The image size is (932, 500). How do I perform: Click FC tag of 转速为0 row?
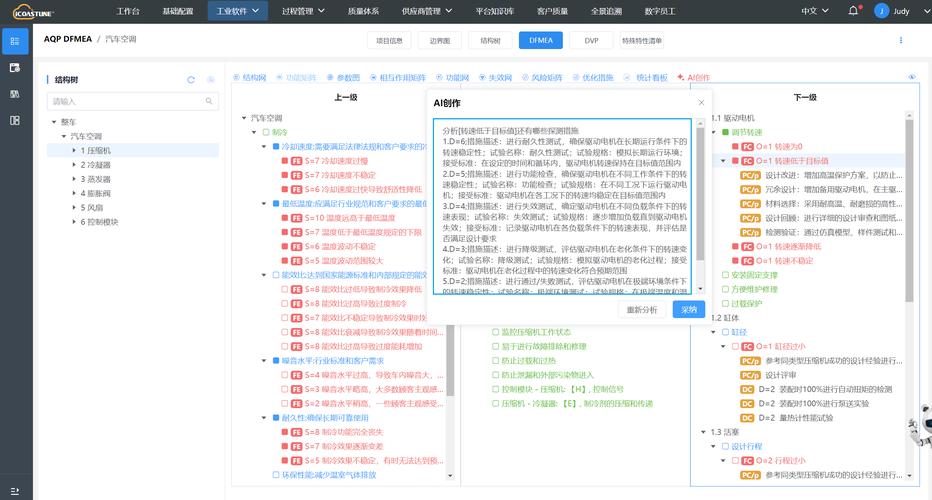pyautogui.click(x=747, y=146)
